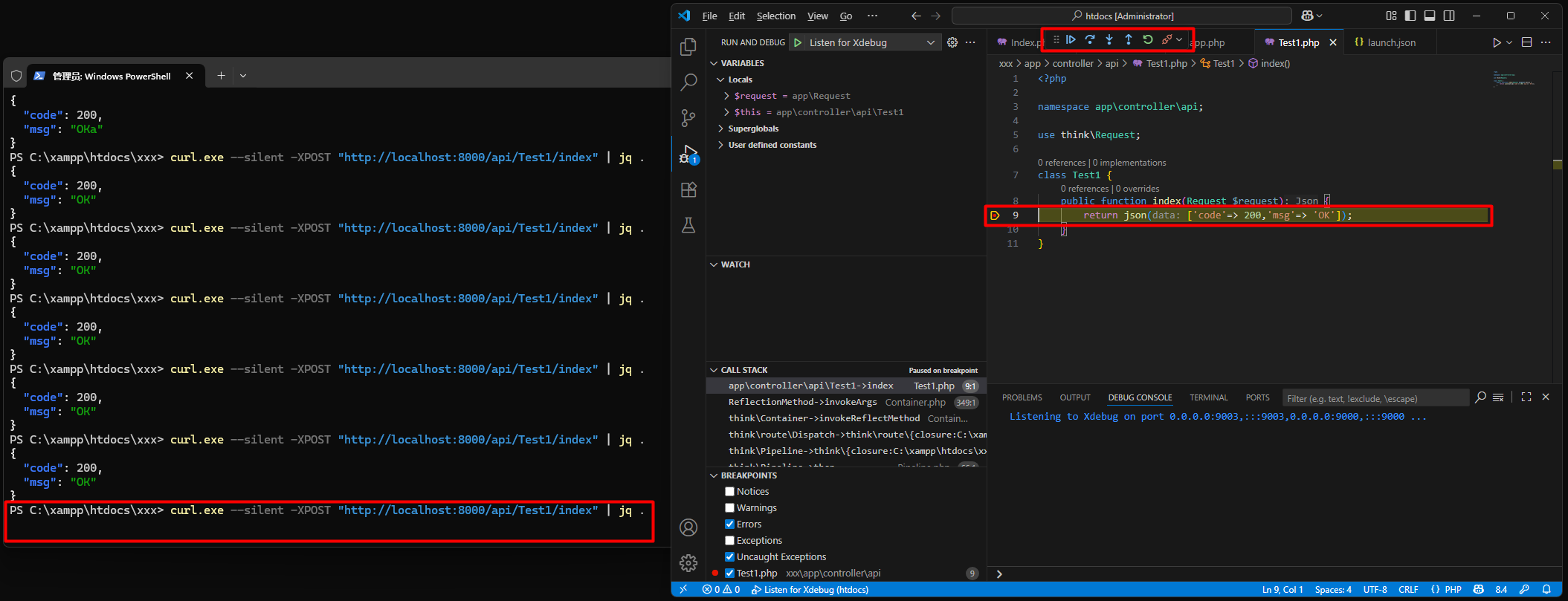1568x601 pixels.
Task: Click the remote window icon in status bar
Action: tap(683, 589)
